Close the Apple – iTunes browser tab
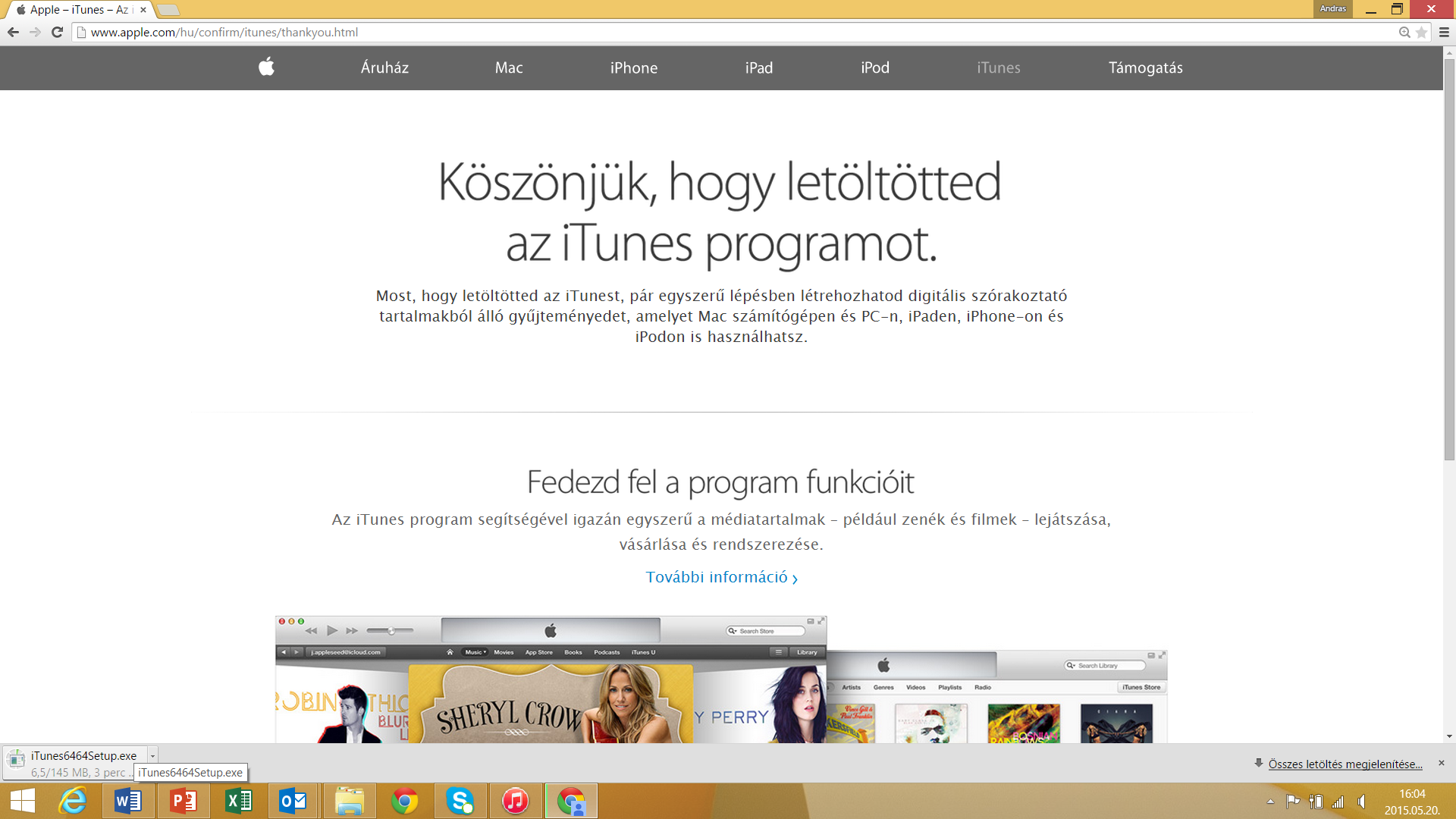 (x=143, y=10)
